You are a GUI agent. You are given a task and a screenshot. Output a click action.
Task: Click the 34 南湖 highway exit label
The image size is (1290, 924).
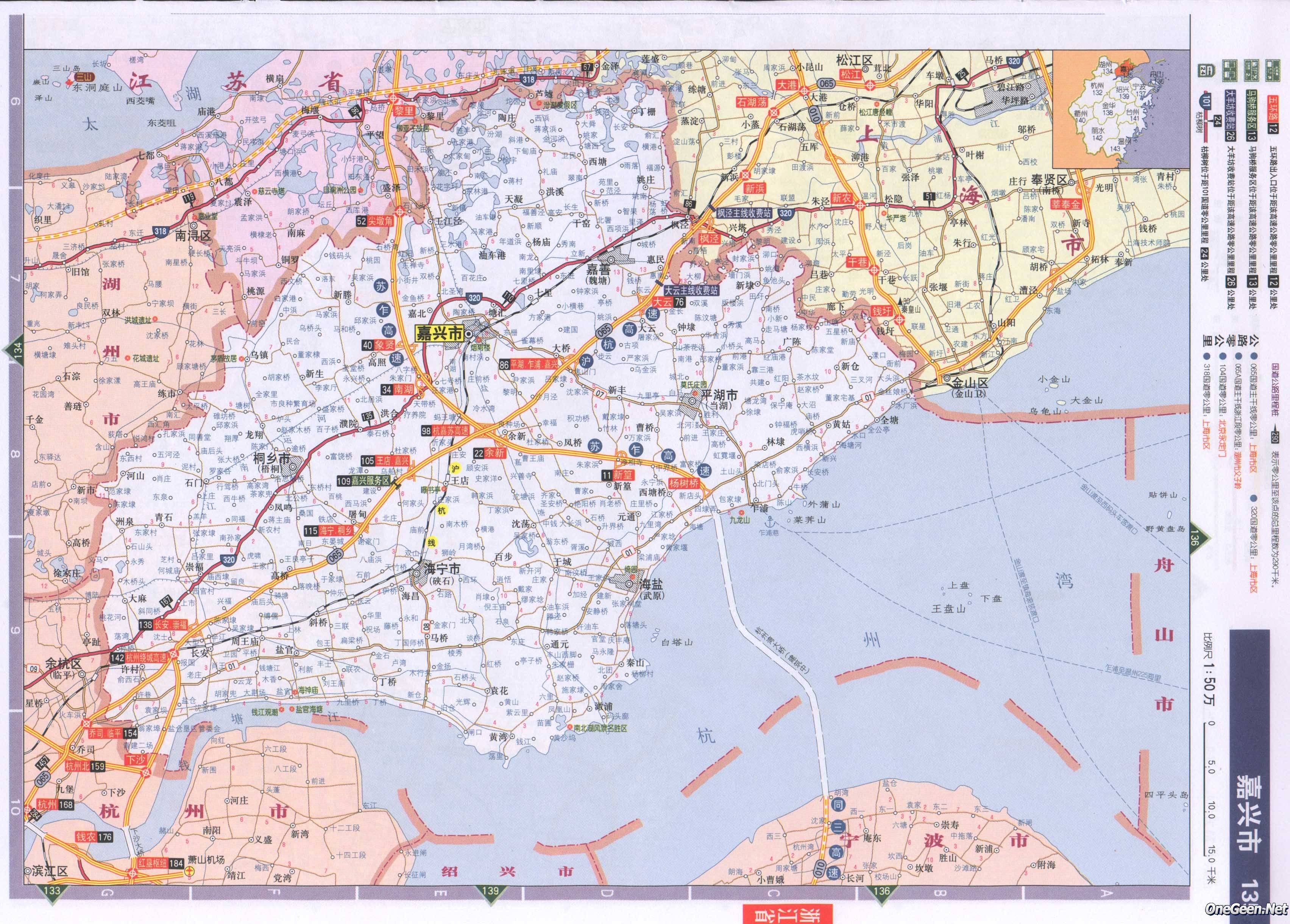coord(398,390)
